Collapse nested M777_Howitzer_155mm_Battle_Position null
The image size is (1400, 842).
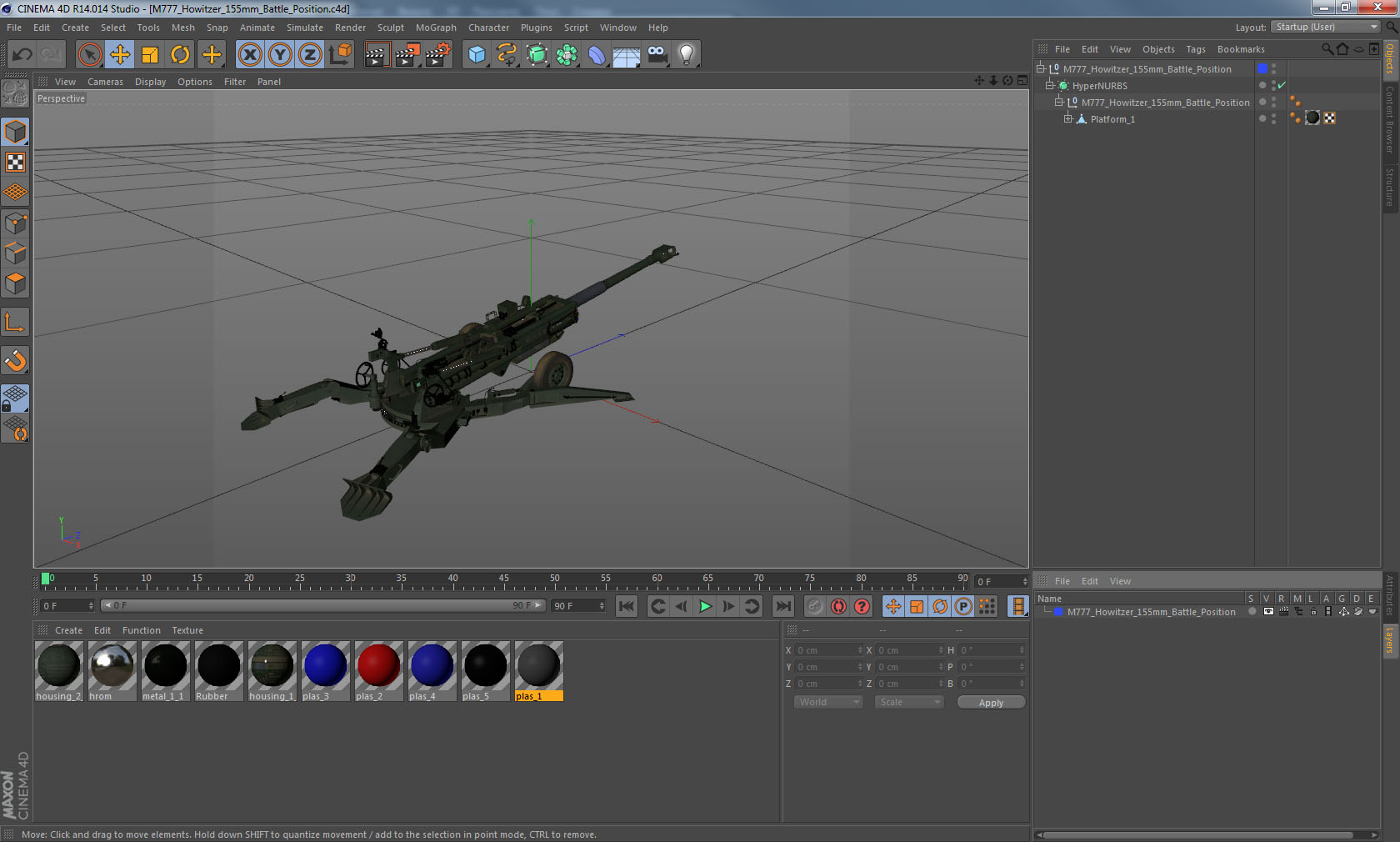pos(1059,102)
